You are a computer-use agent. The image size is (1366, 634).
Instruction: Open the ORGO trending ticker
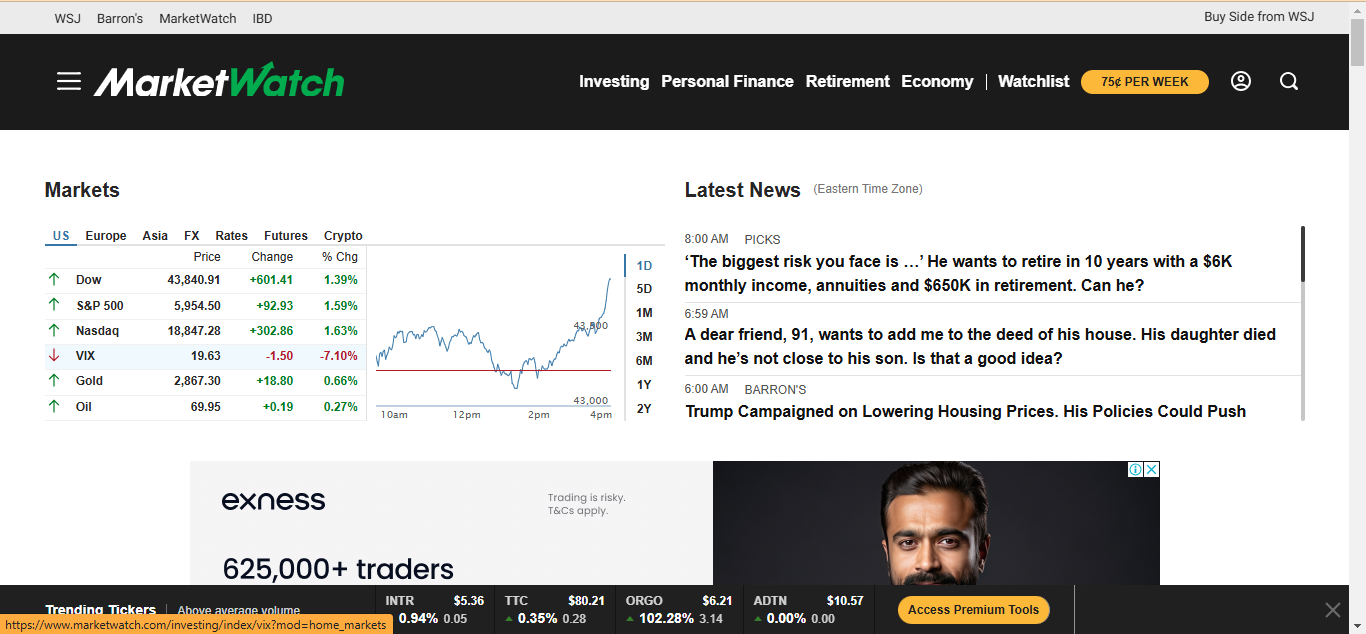(x=678, y=610)
